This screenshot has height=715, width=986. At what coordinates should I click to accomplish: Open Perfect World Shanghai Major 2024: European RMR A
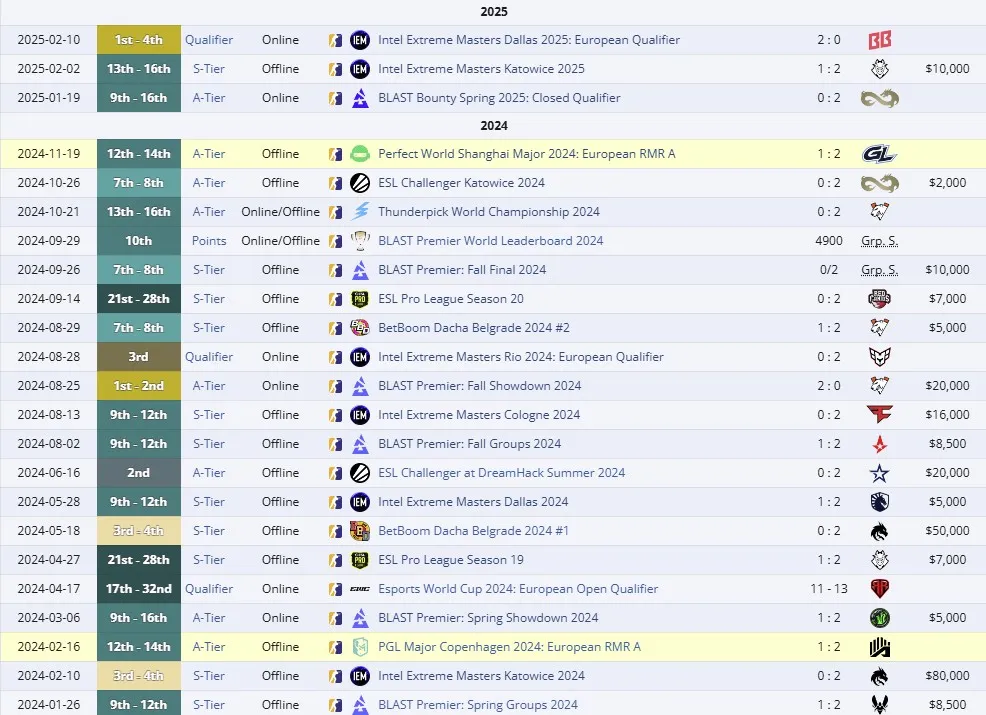tap(526, 153)
